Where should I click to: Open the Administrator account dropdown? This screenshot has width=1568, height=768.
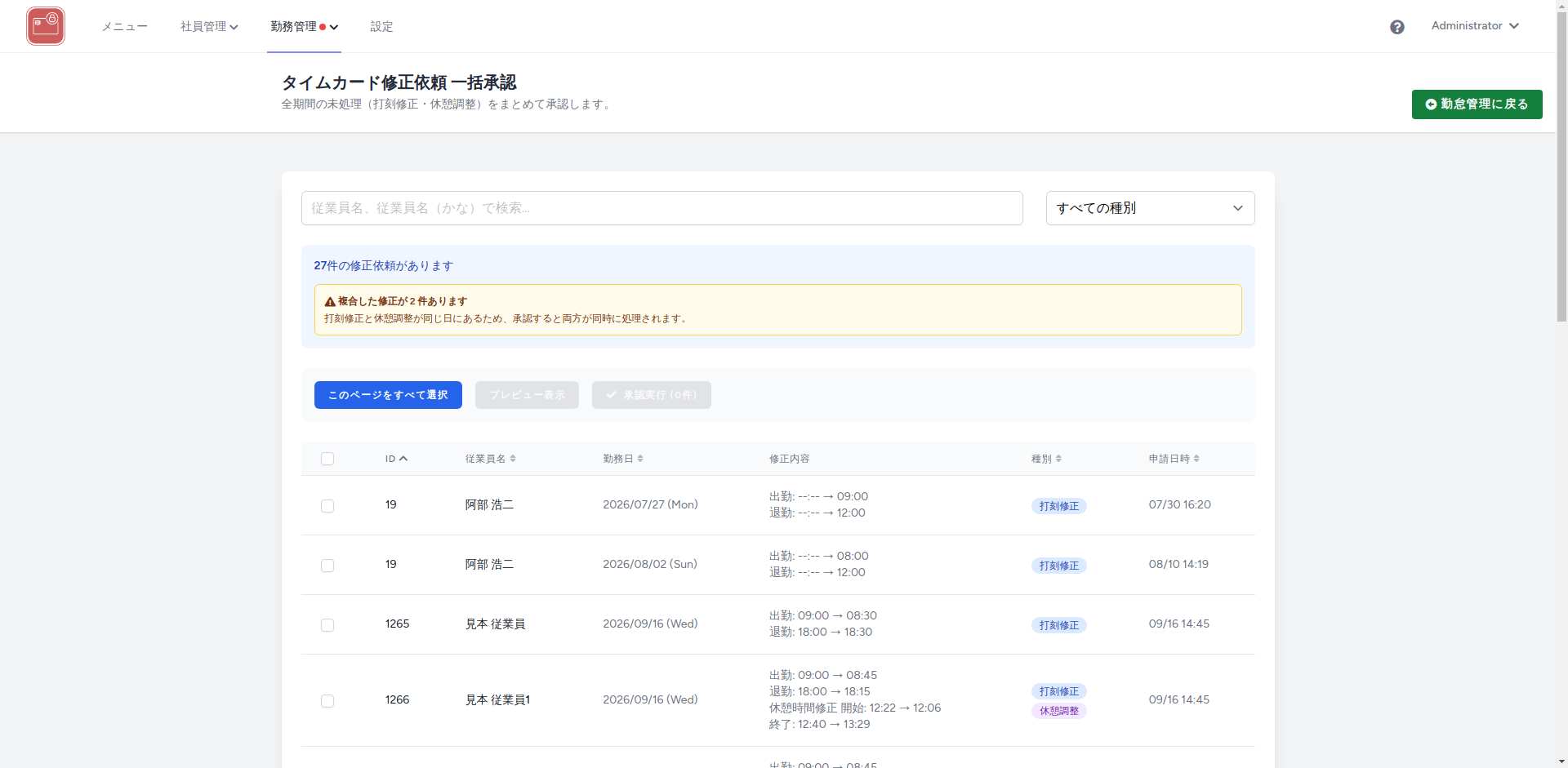pos(1475,26)
